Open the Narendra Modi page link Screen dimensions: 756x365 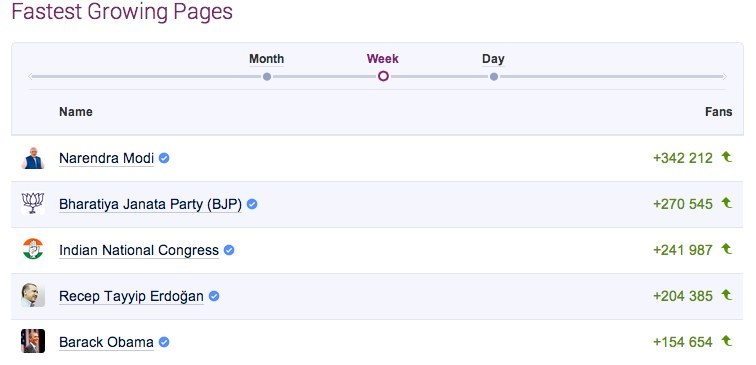(107, 158)
